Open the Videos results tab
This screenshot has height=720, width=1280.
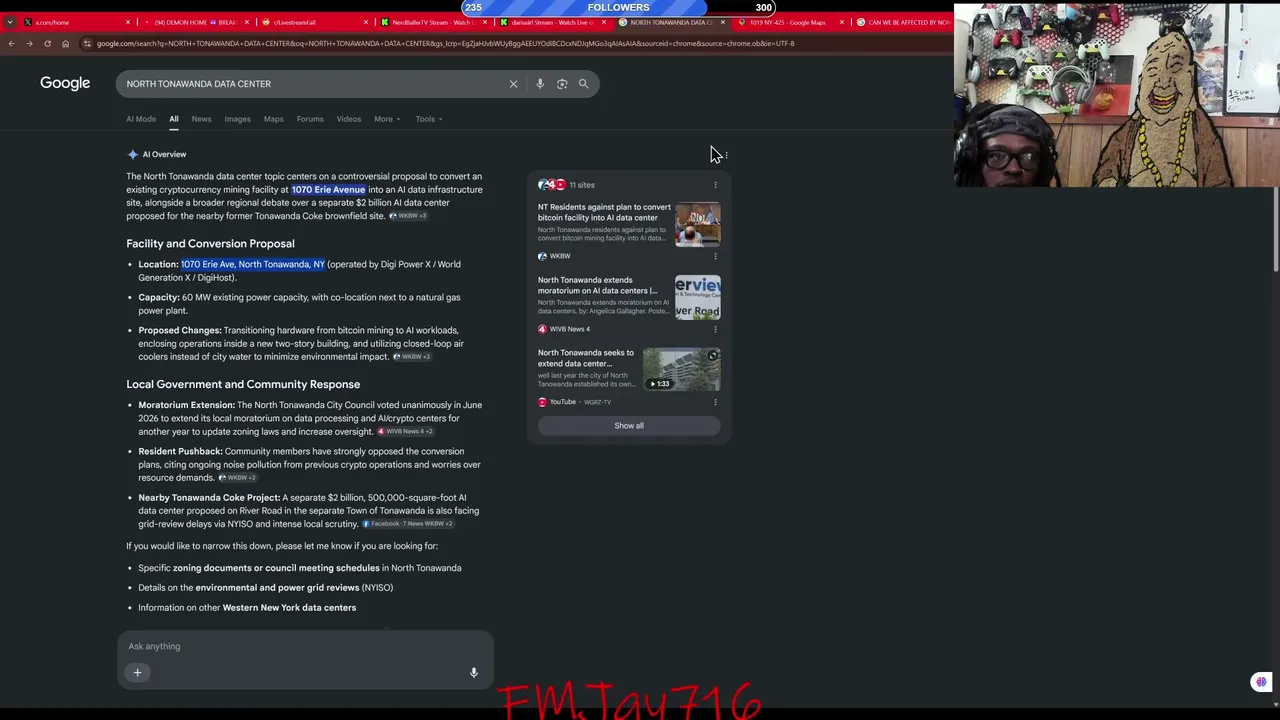[x=349, y=119]
